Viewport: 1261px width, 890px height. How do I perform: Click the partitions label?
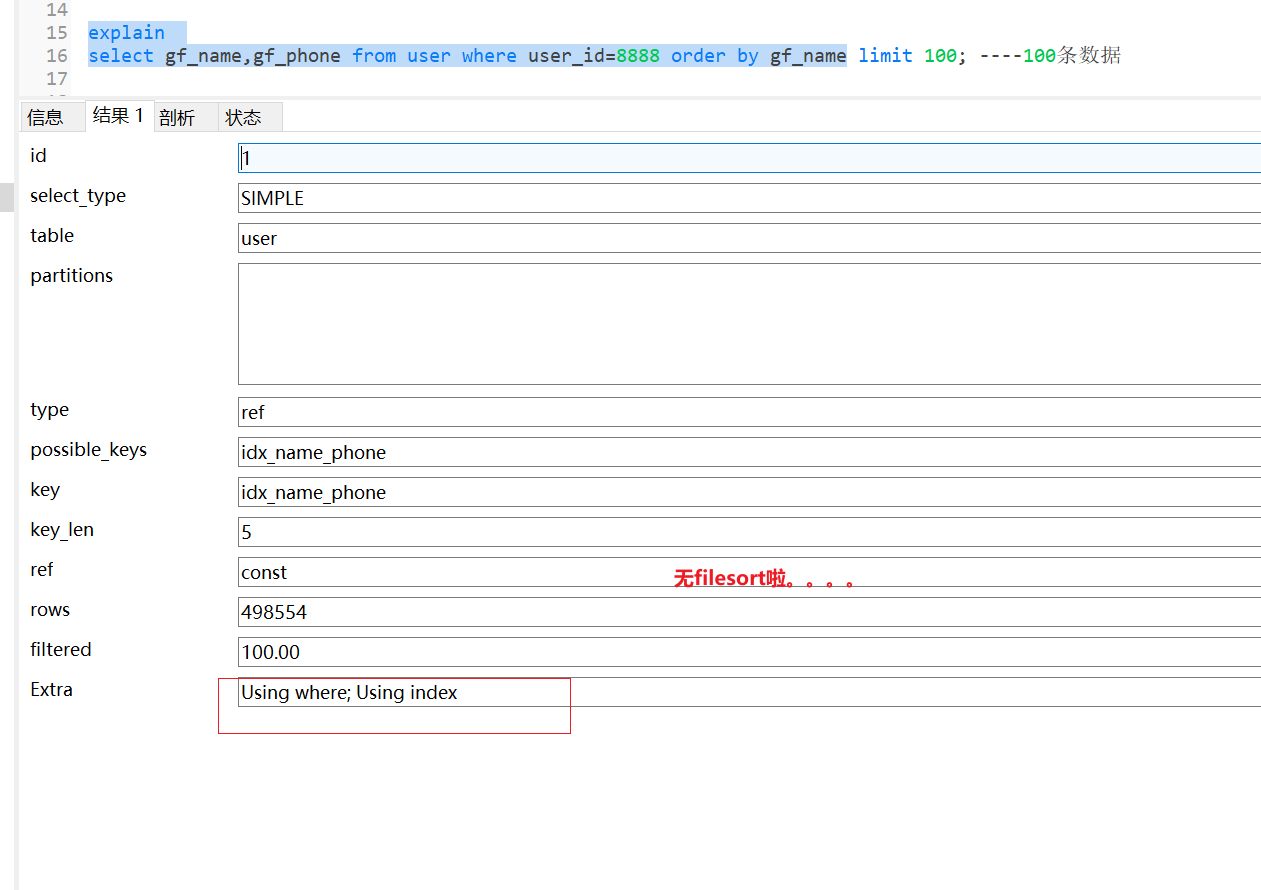coord(71,276)
